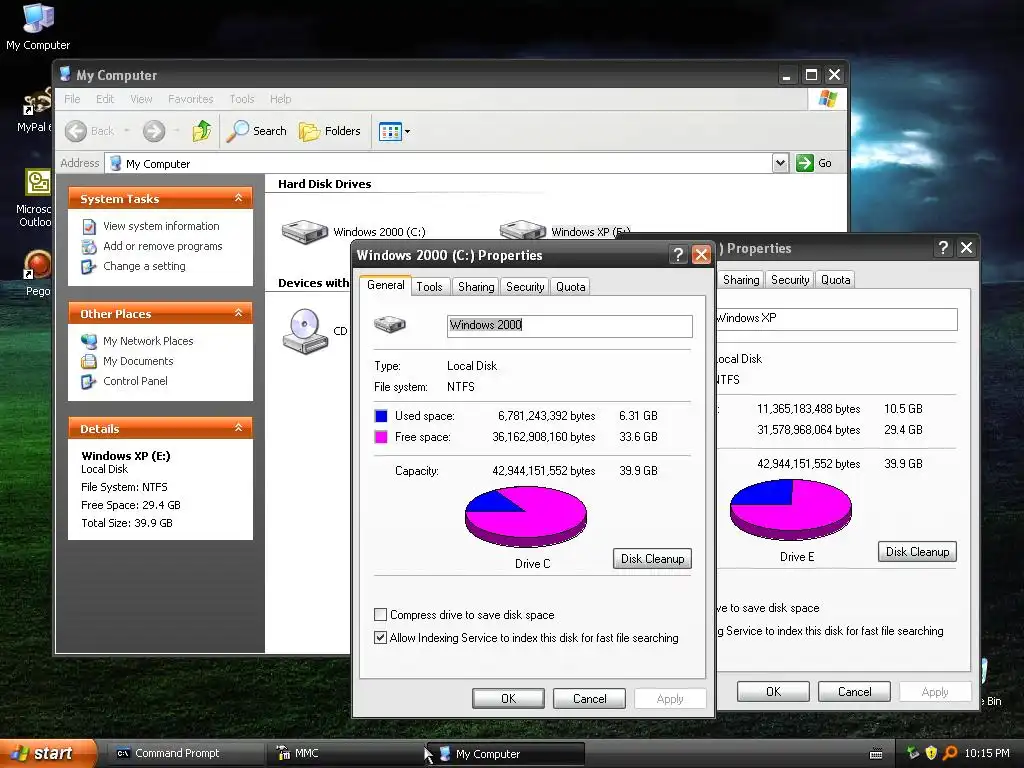Collapse the Other Places panel
Viewport: 1024px width, 768px height.
238,313
